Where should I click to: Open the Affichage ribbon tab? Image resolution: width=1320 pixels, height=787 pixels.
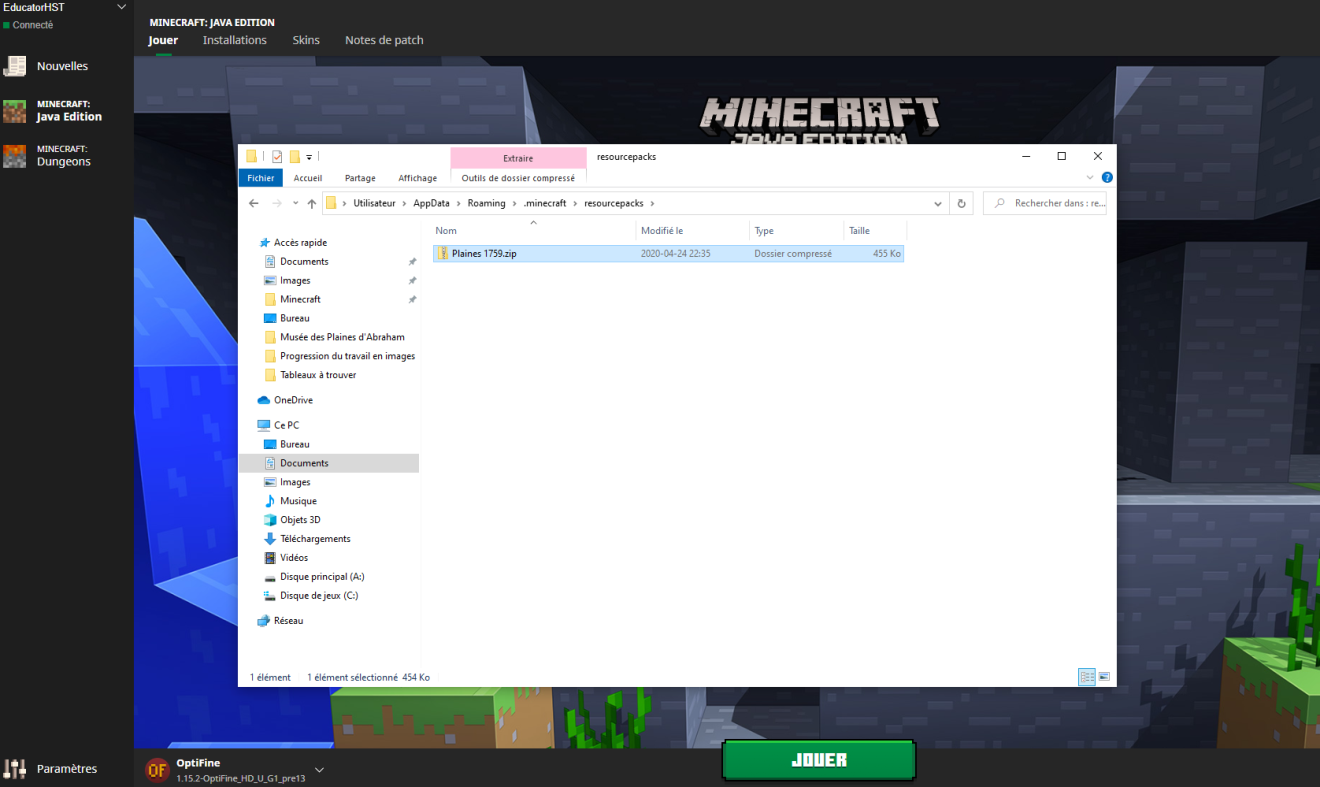tap(418, 178)
